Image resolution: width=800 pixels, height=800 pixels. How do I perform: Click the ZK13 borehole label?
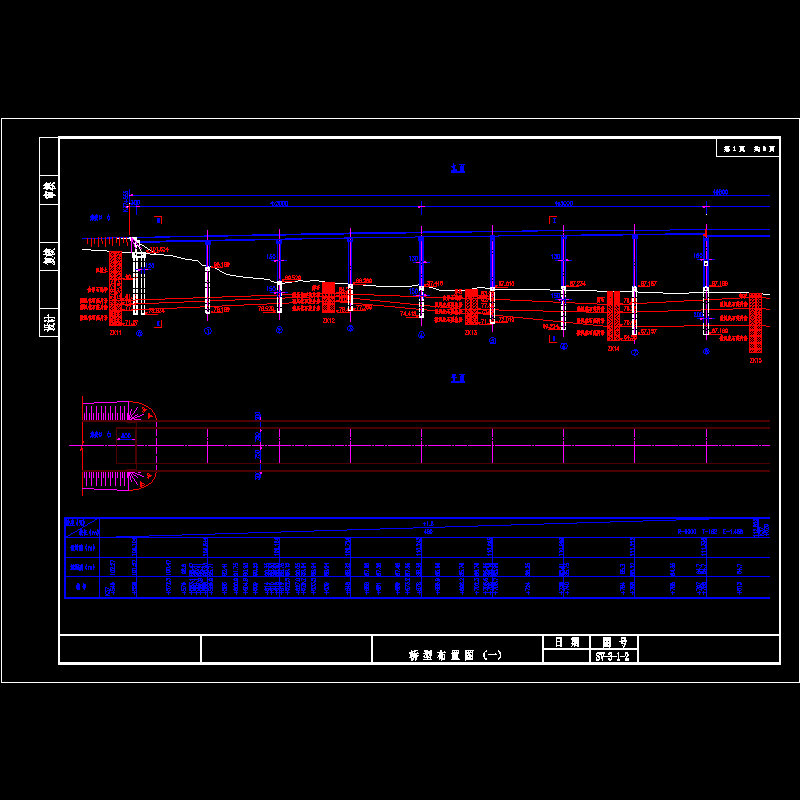(x=471, y=332)
